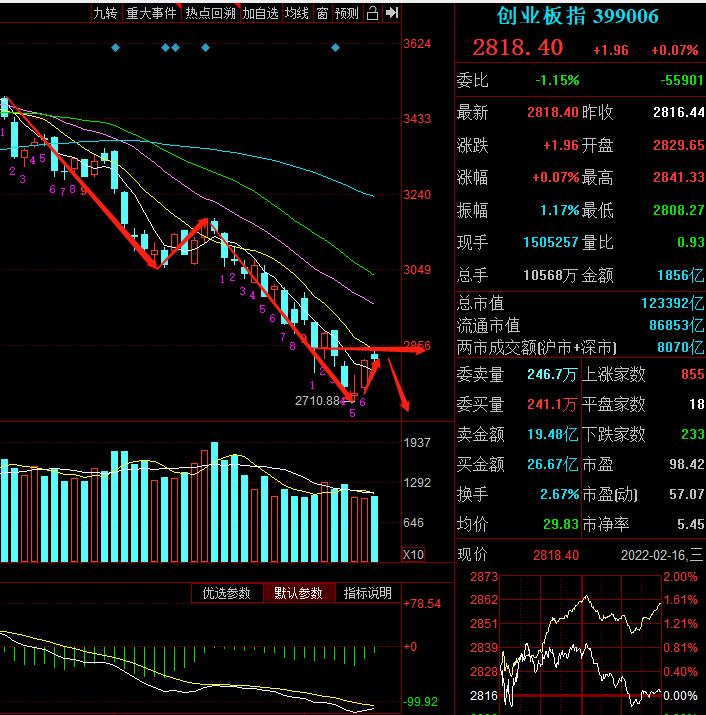Click the collapse-panel arrow icon in toolbar
This screenshot has height=715, width=706.
click(392, 13)
